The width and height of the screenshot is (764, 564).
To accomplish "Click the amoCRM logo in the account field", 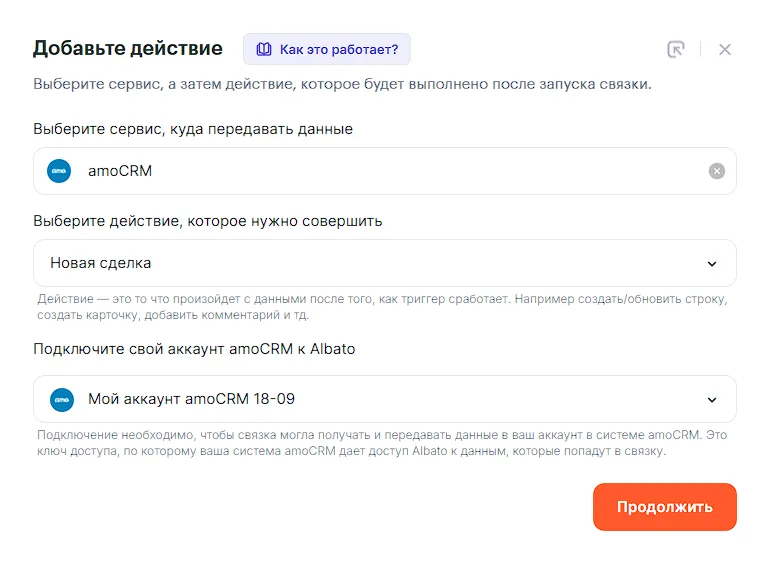I will (60, 399).
